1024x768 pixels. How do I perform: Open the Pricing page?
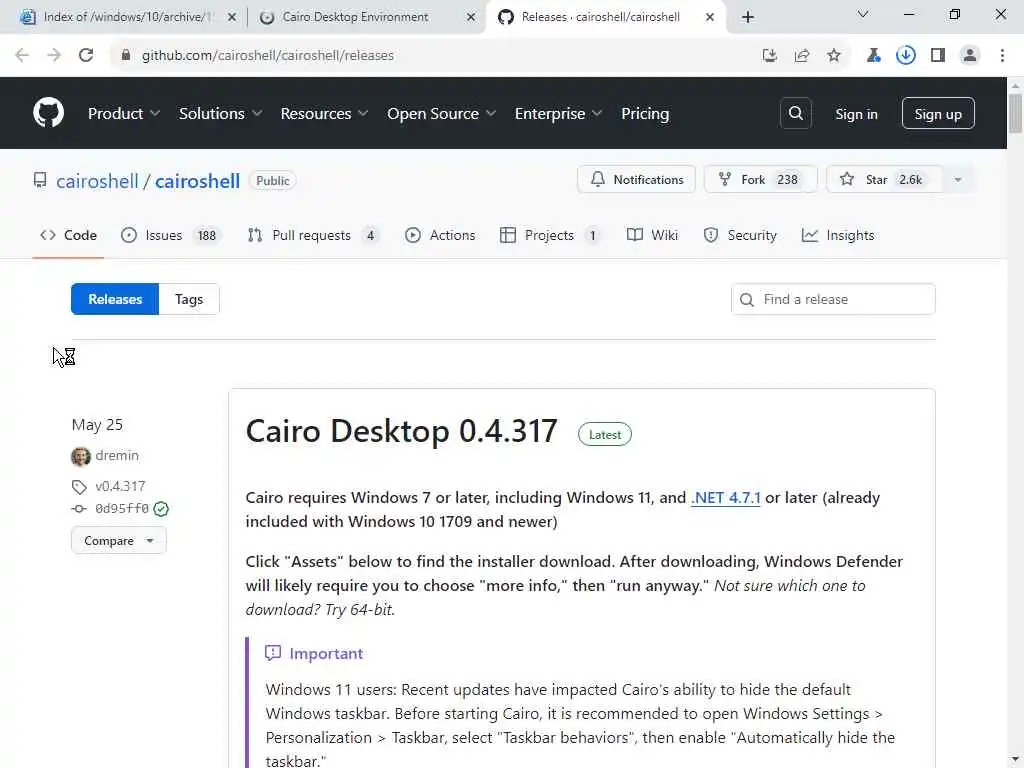coord(645,114)
